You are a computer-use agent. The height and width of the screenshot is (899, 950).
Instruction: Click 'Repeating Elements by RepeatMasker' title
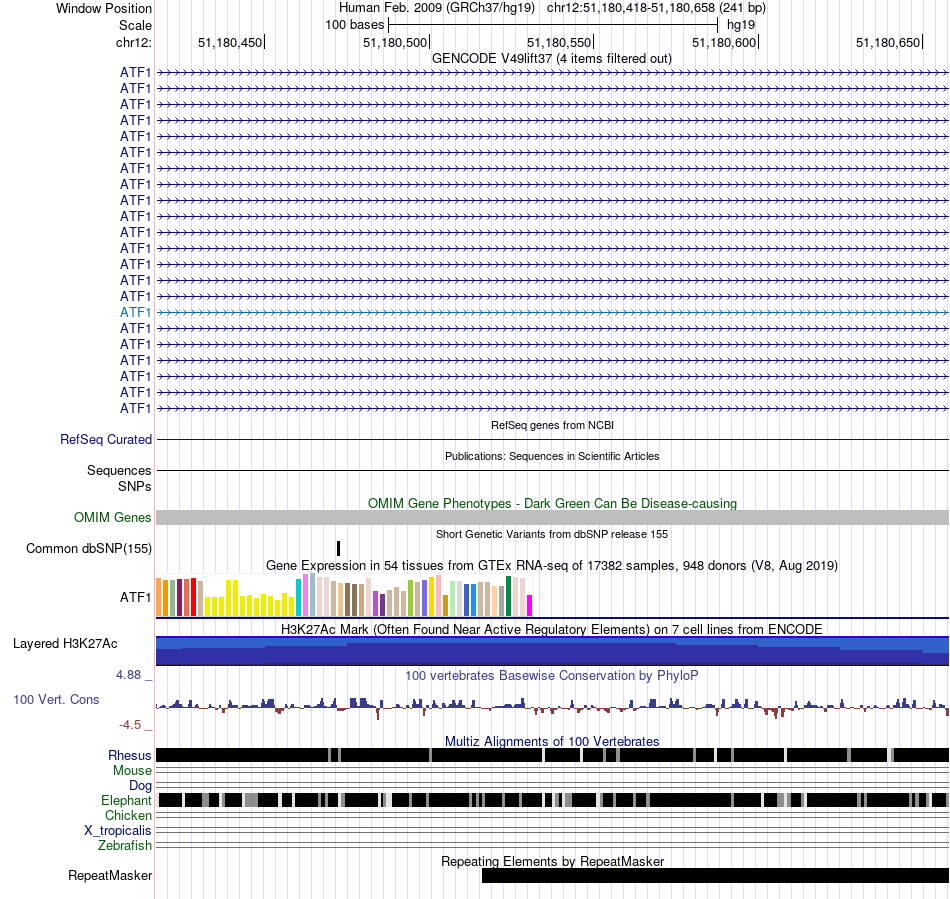552,861
